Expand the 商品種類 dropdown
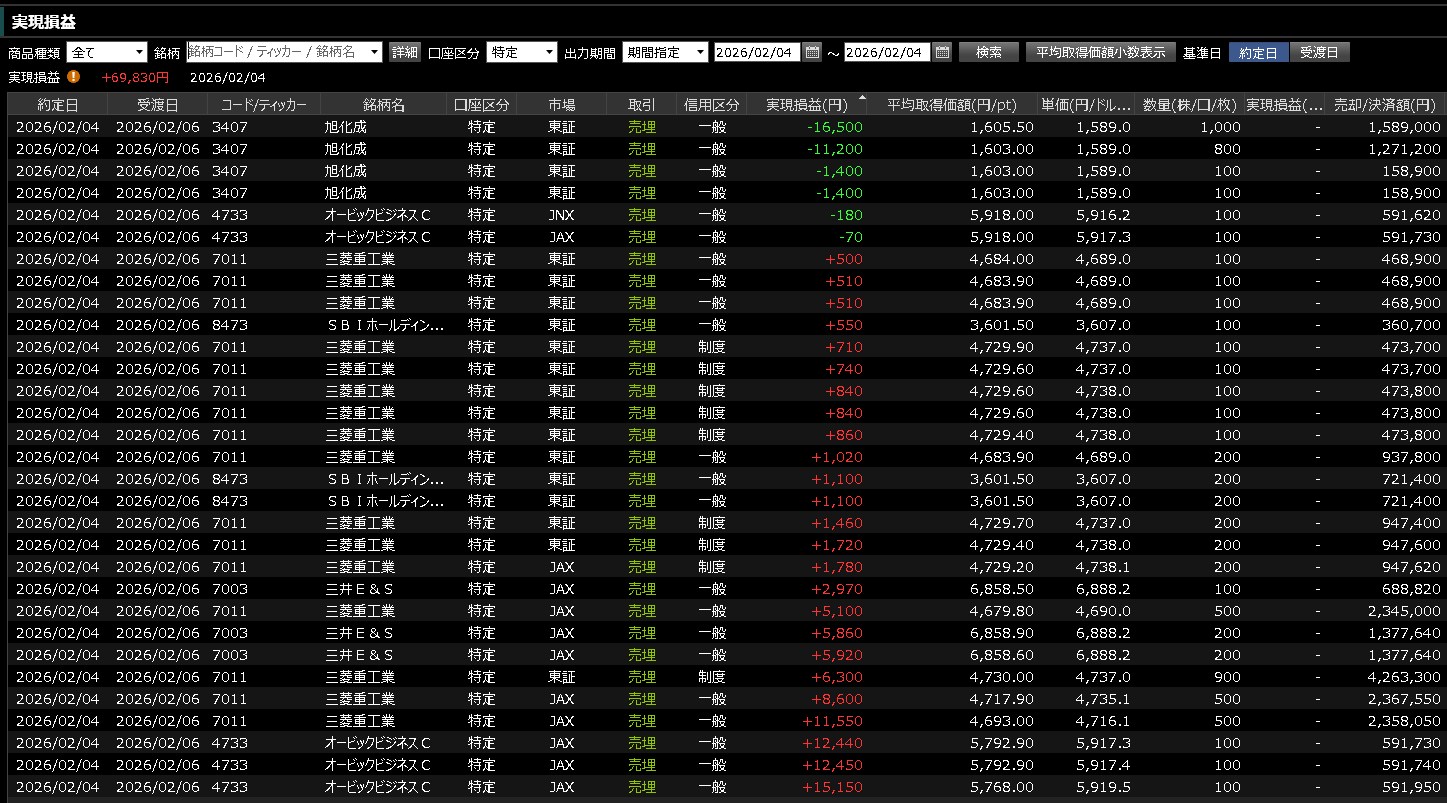 138,53
